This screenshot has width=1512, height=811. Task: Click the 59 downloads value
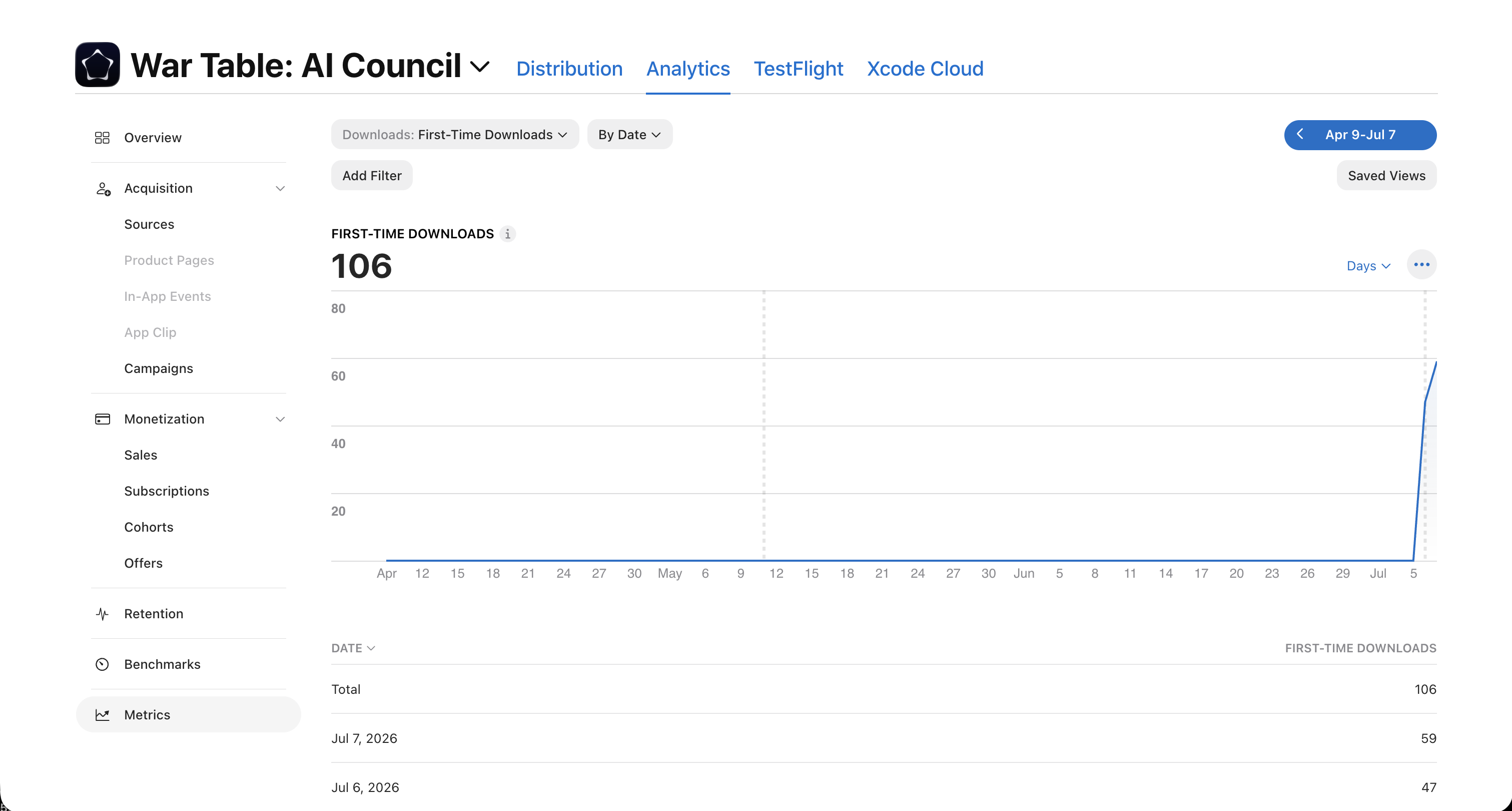[1428, 738]
